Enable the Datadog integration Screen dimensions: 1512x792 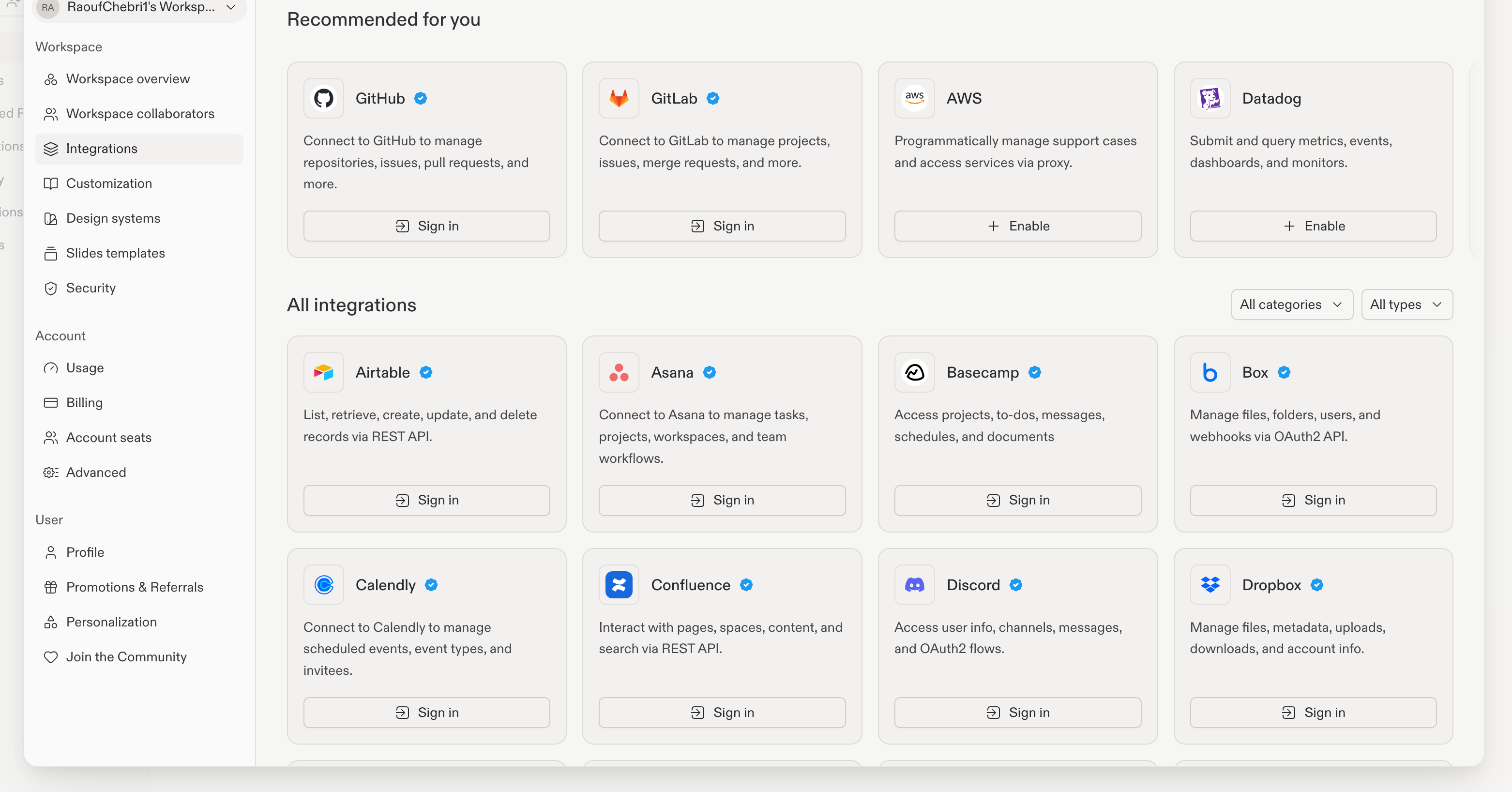pyautogui.click(x=1313, y=226)
